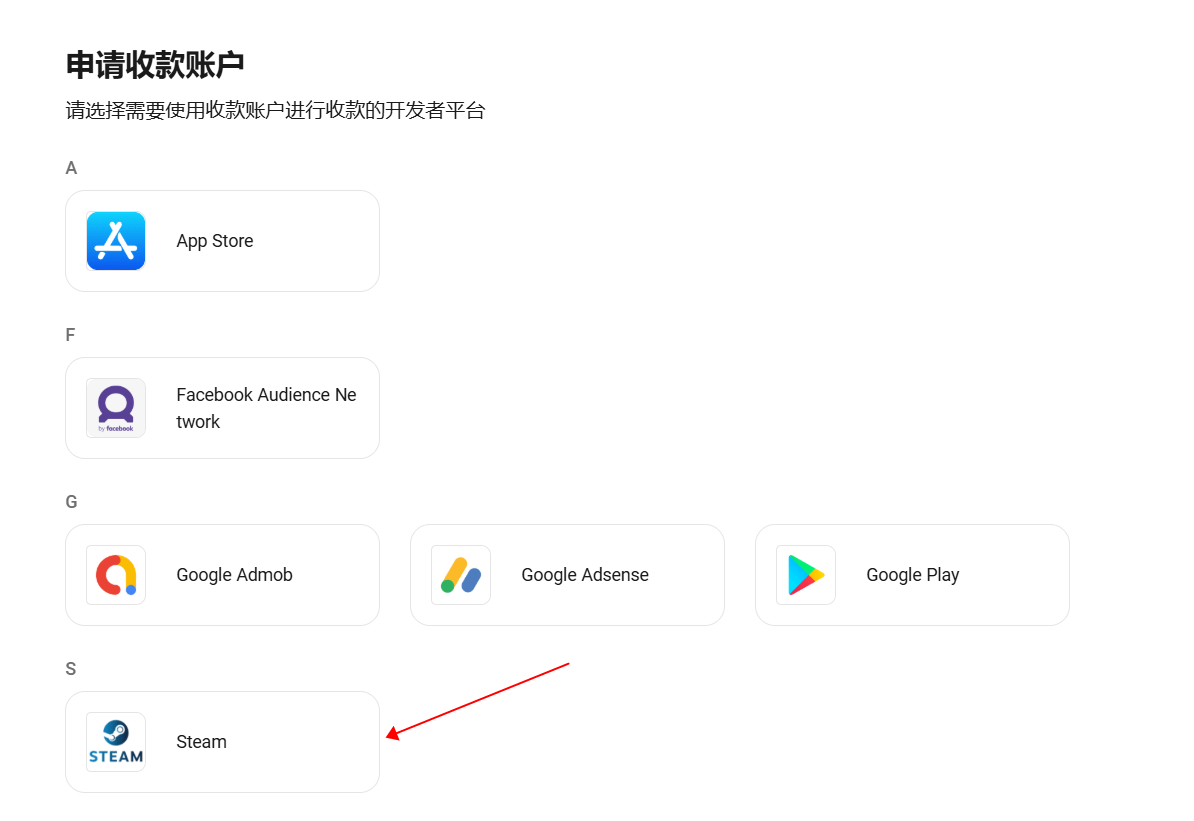Viewport: 1194px width, 821px height.
Task: Click the blue App Store icon
Action: 116,241
